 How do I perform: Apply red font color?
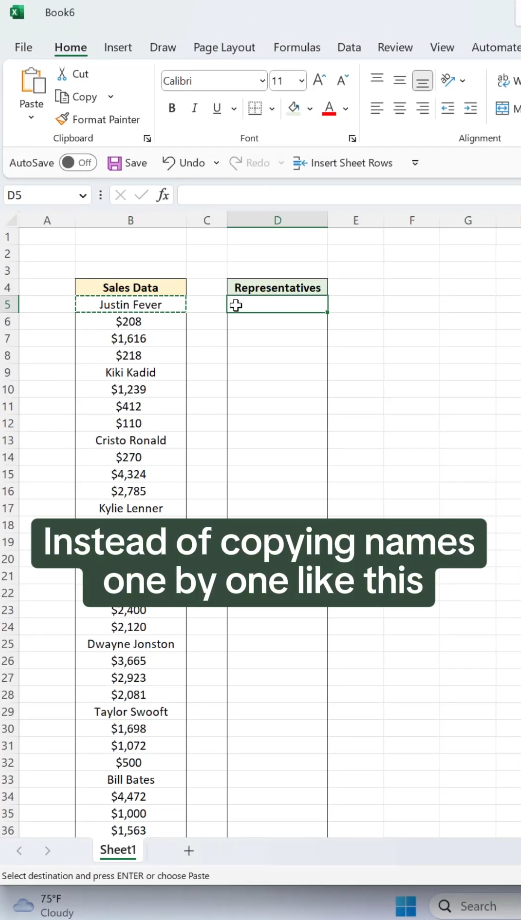click(x=329, y=109)
